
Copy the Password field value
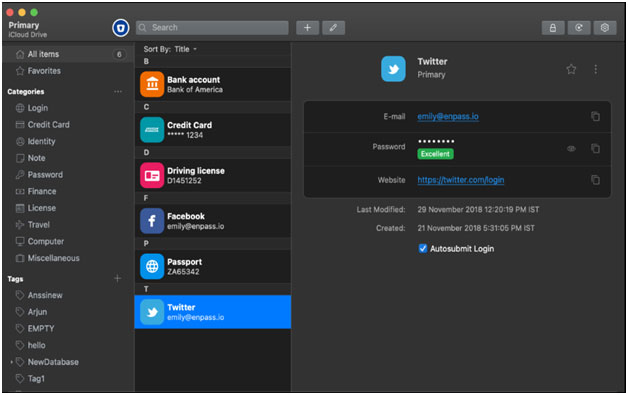point(596,148)
